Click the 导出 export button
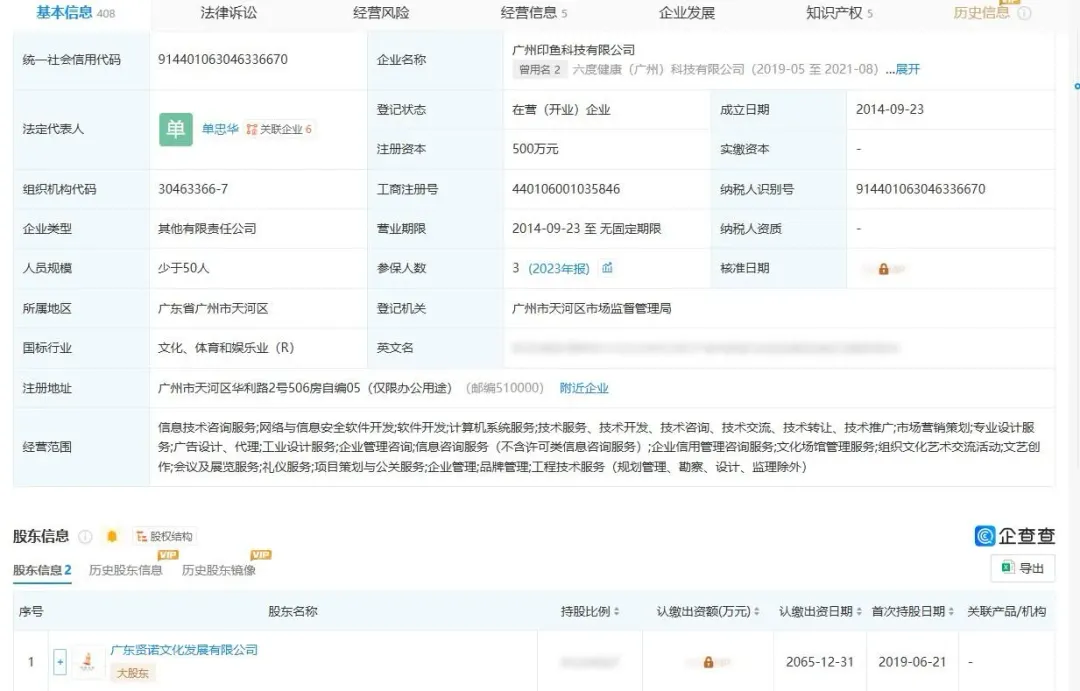 pyautogui.click(x=1023, y=568)
